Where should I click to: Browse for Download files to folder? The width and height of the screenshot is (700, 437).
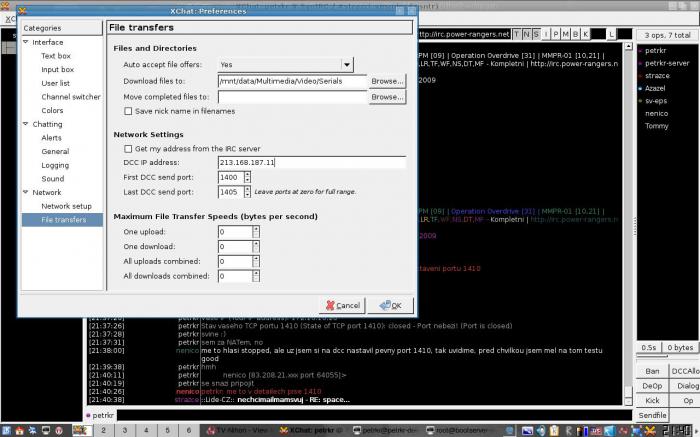pyautogui.click(x=387, y=81)
